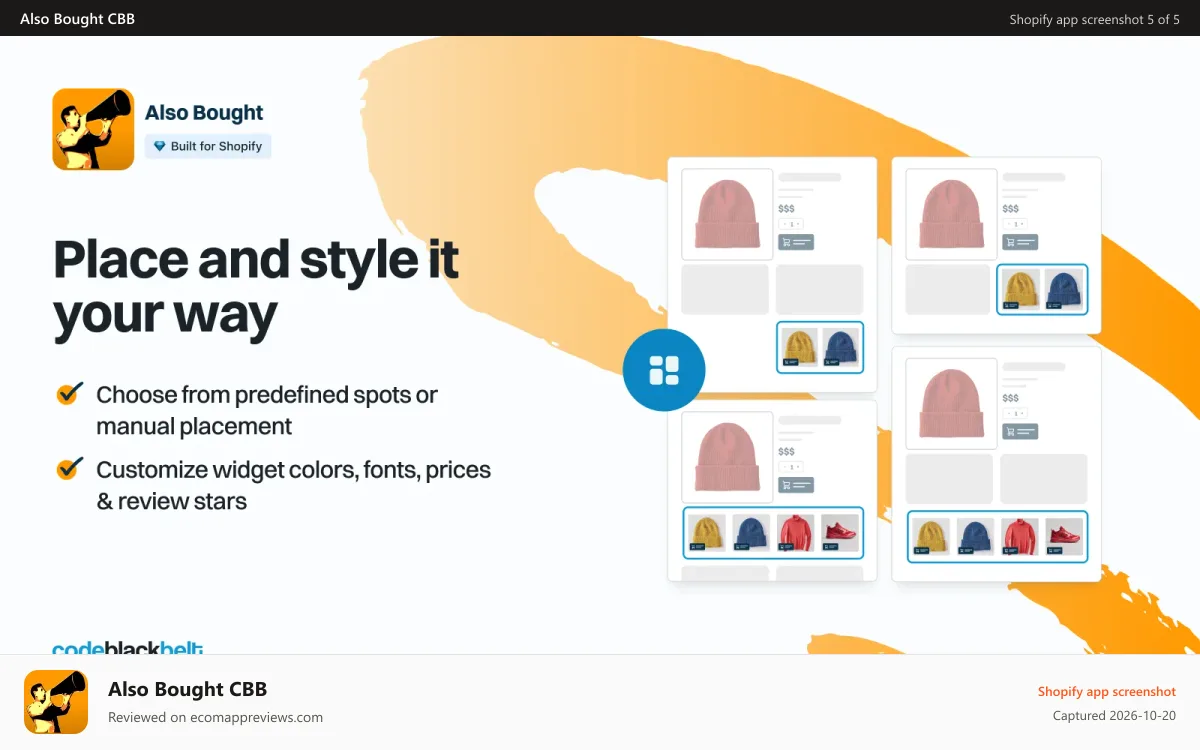This screenshot has width=1200, height=750.
Task: Click the add-to-cart button in the bottom-left mockup card
Action: tap(796, 485)
